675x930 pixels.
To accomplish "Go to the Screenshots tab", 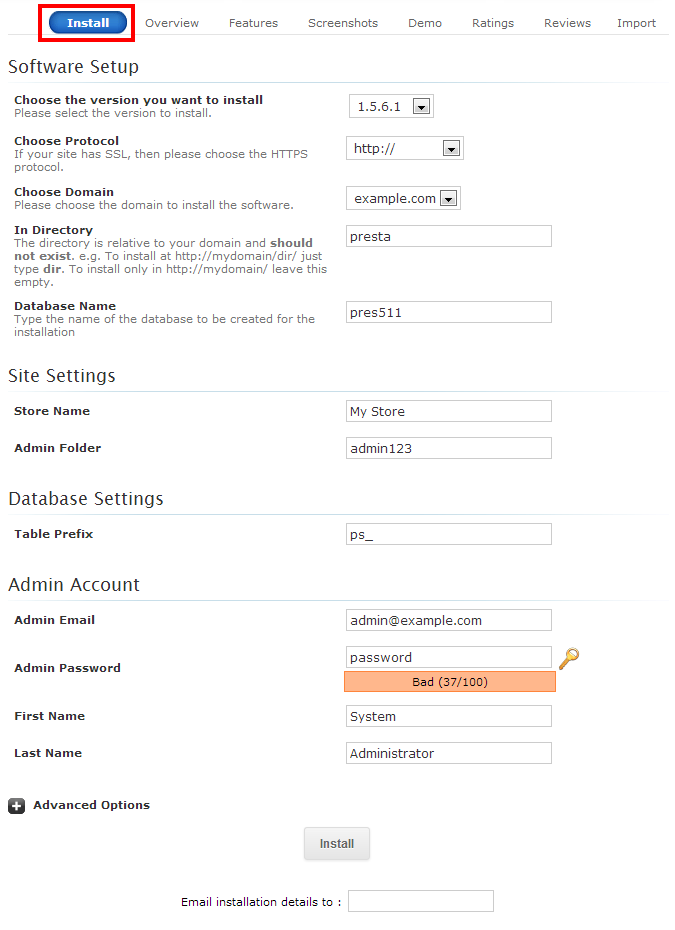I will pos(343,23).
